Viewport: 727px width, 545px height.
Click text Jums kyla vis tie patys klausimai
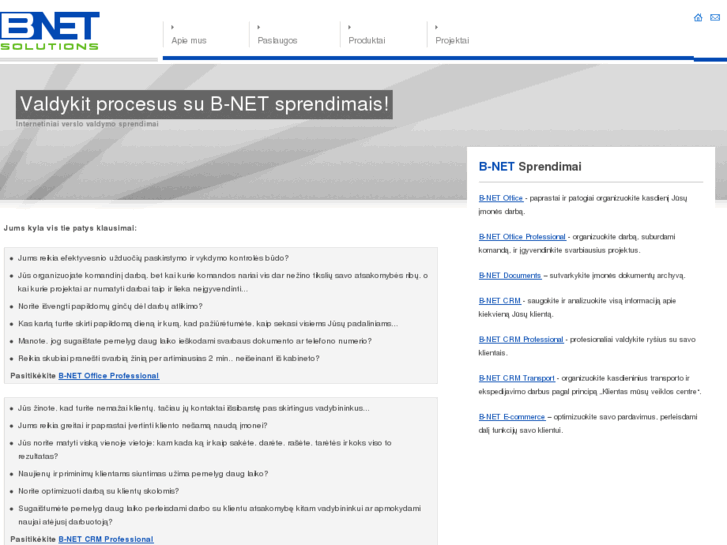(70, 228)
